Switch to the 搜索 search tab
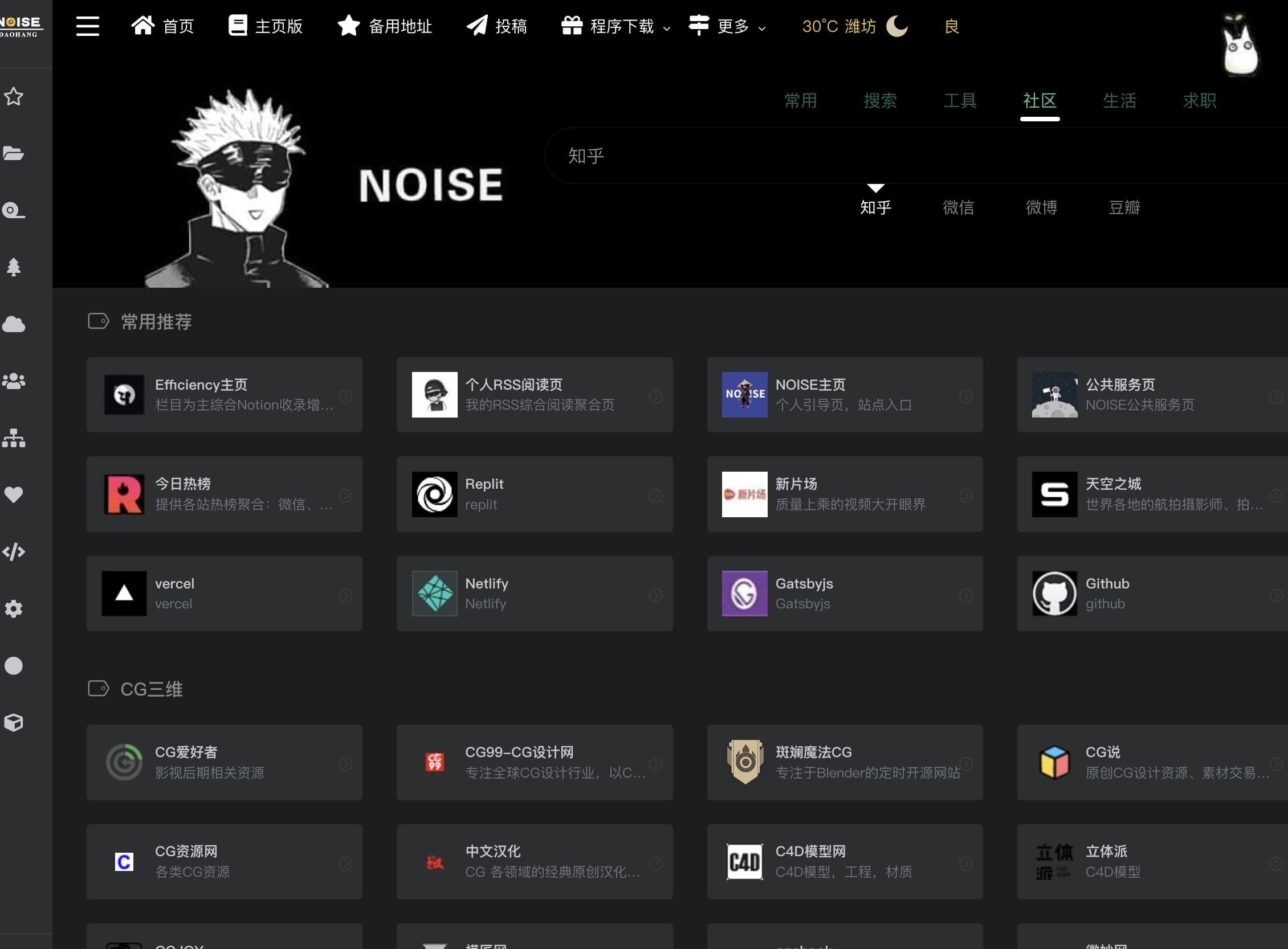The width and height of the screenshot is (1288, 949). (x=880, y=100)
